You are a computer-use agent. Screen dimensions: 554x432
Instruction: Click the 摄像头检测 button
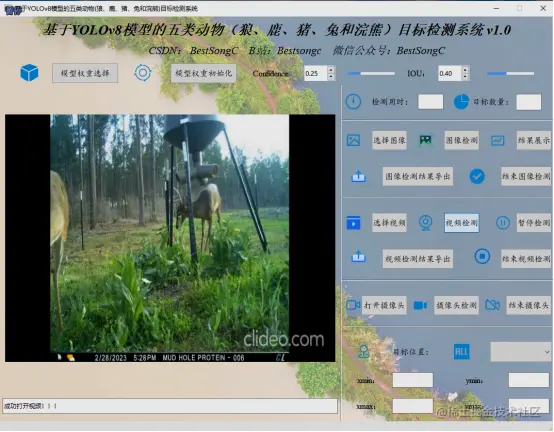(456, 305)
